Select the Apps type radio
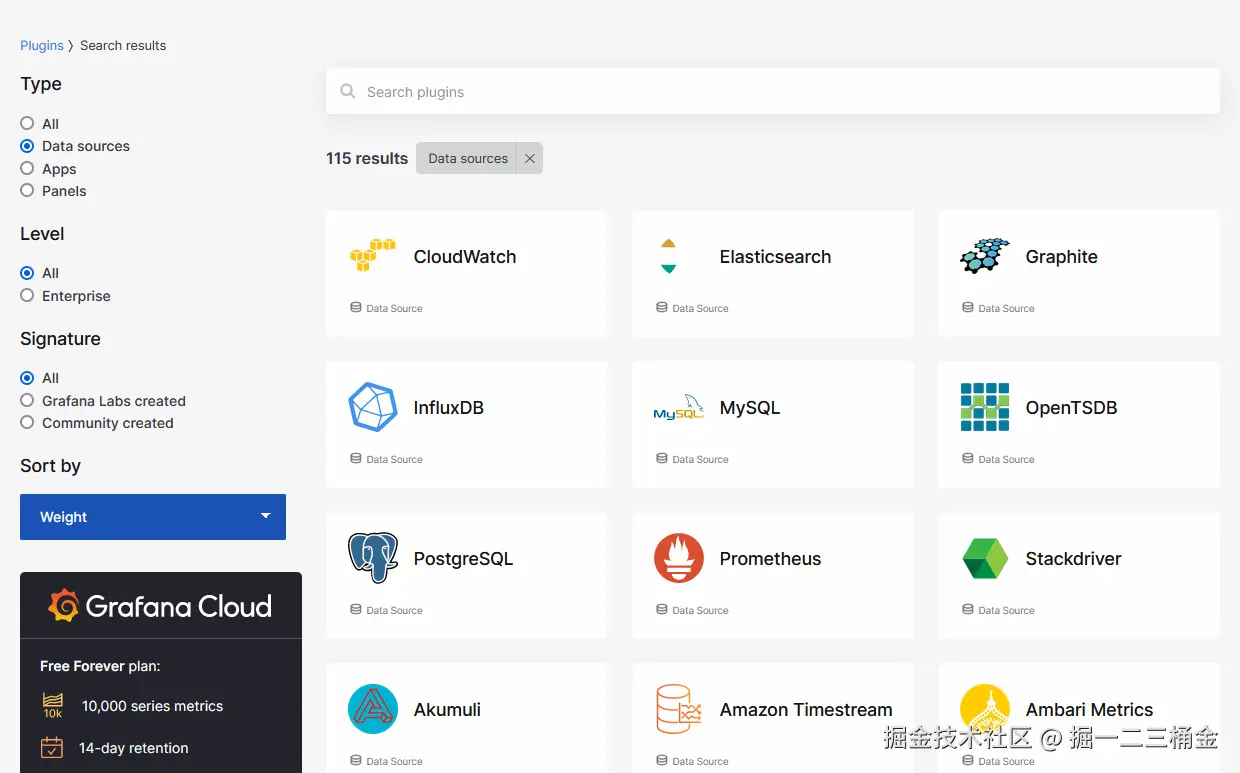 click(27, 168)
